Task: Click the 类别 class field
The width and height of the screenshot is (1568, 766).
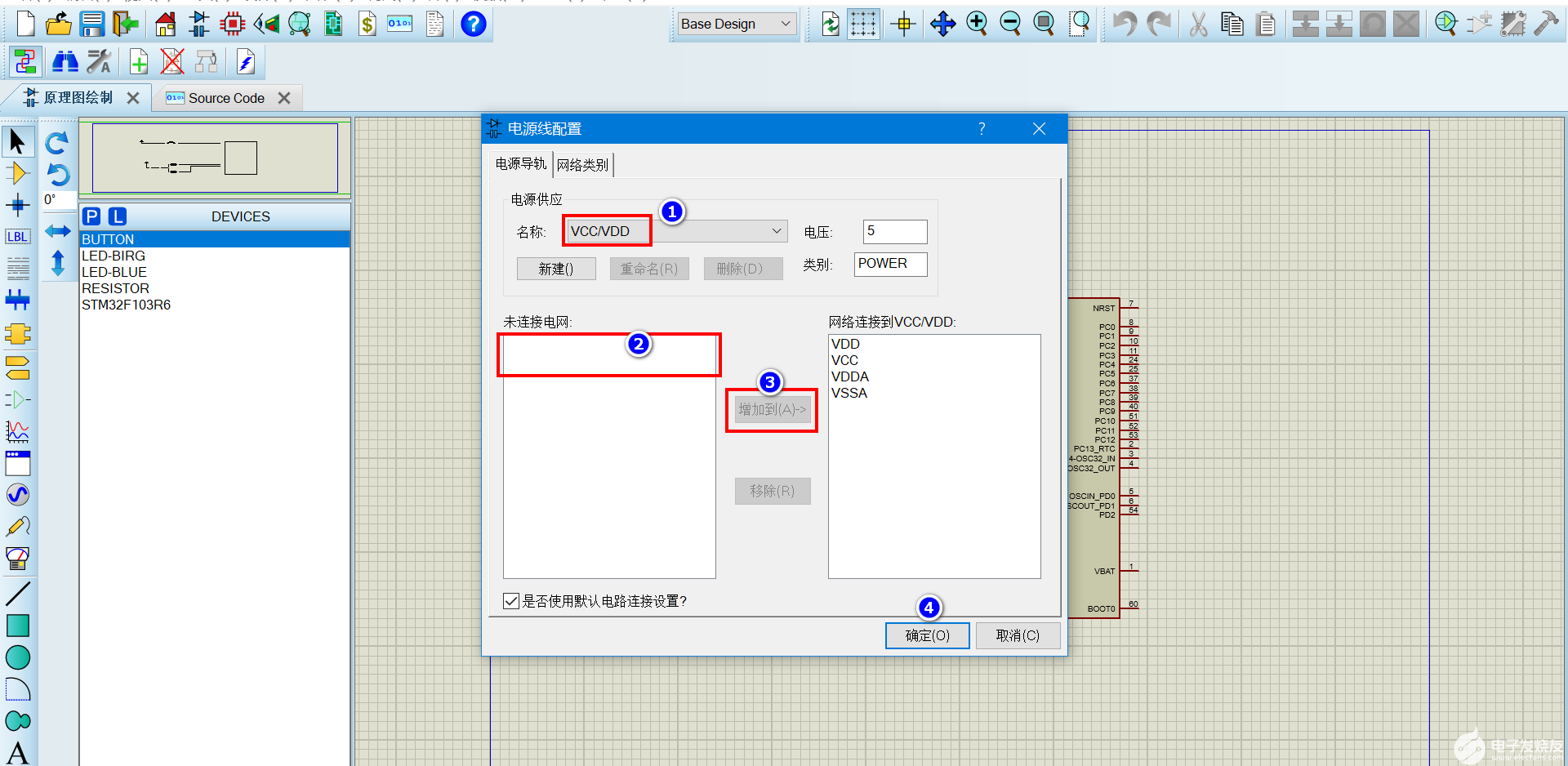Action: pos(890,264)
